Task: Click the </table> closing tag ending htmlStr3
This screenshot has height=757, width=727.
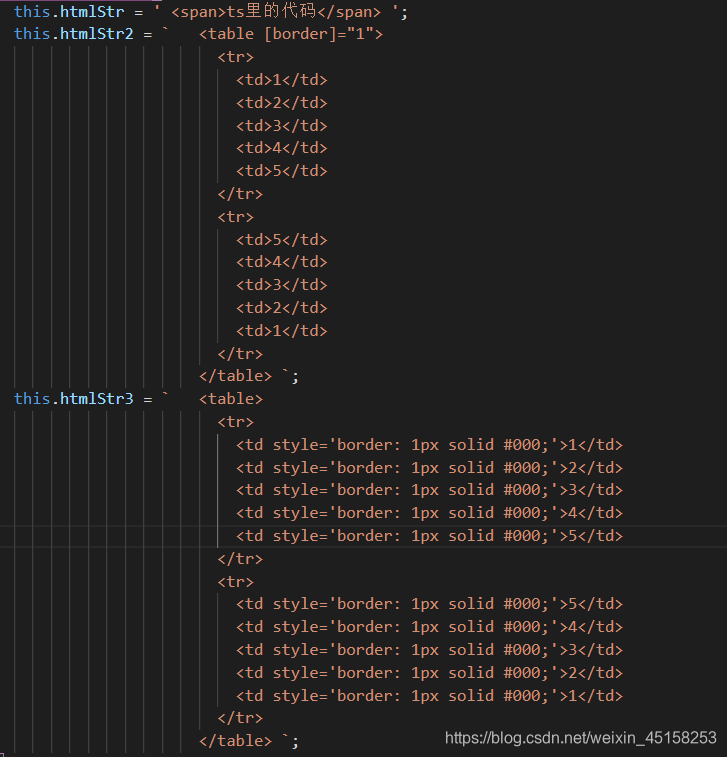Action: [x=236, y=741]
